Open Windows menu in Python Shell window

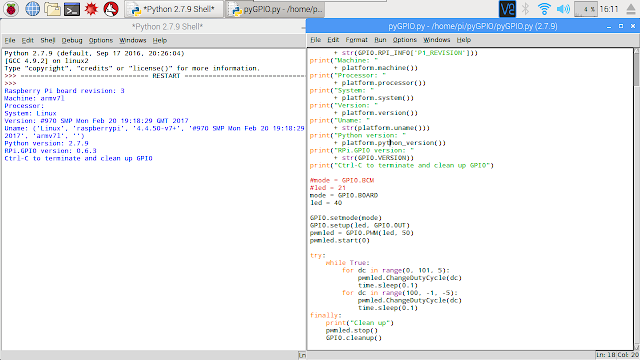pos(132,40)
